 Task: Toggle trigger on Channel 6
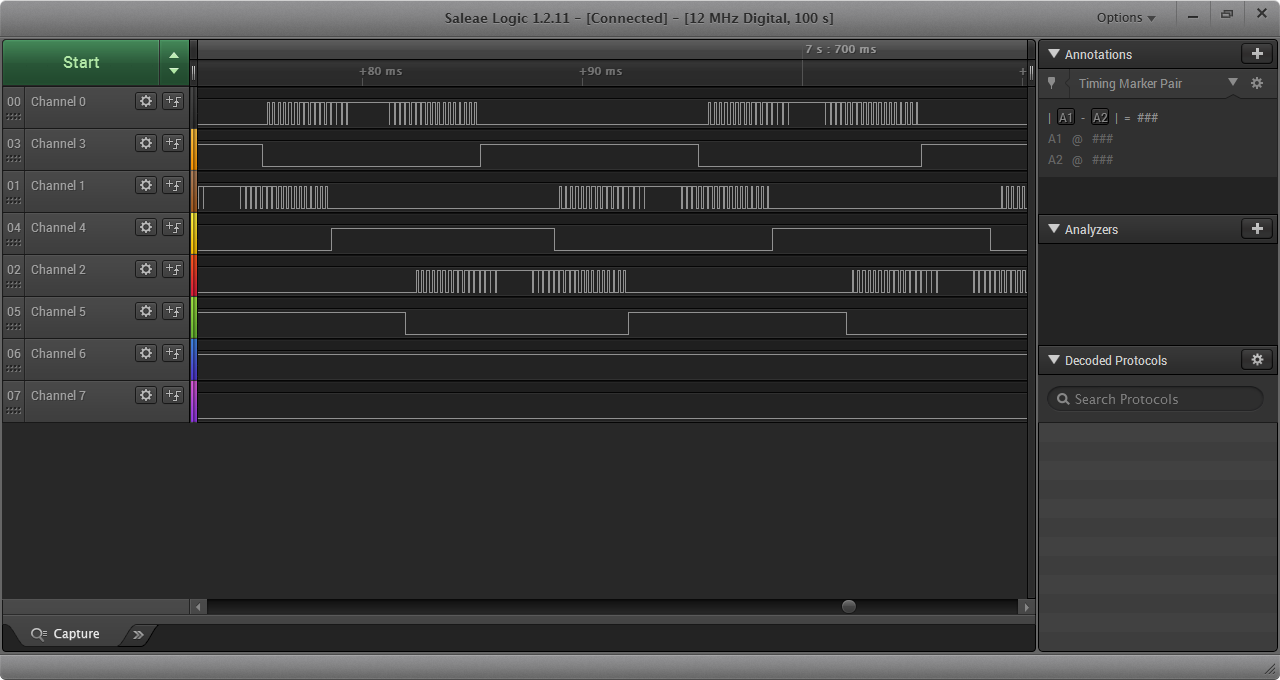coord(173,353)
